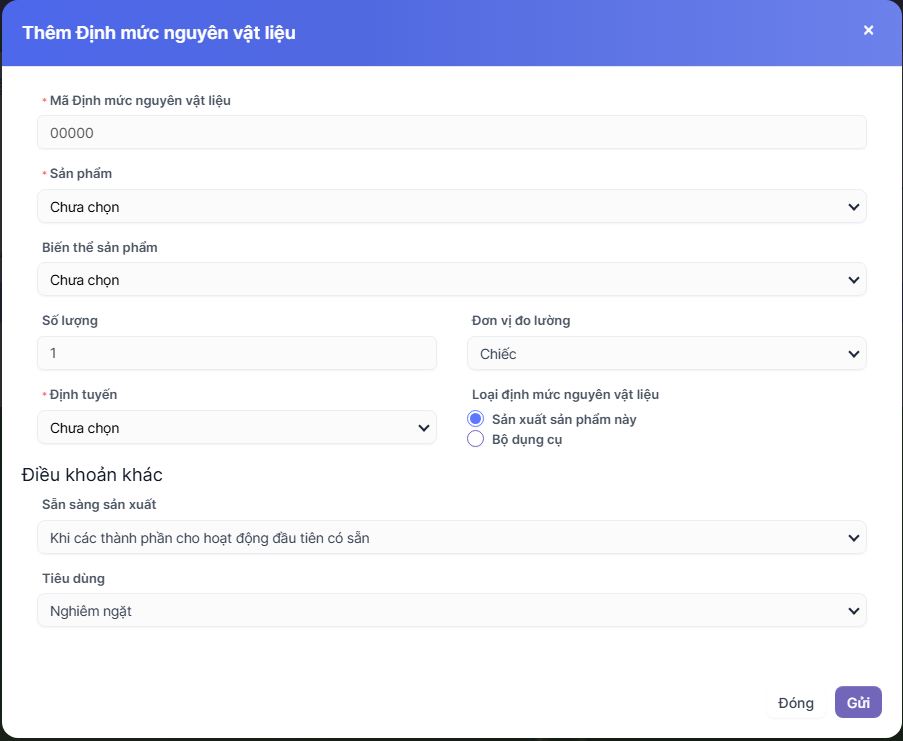Click the chevron arrow on Sẵn sàng sản xuất

tap(853, 538)
